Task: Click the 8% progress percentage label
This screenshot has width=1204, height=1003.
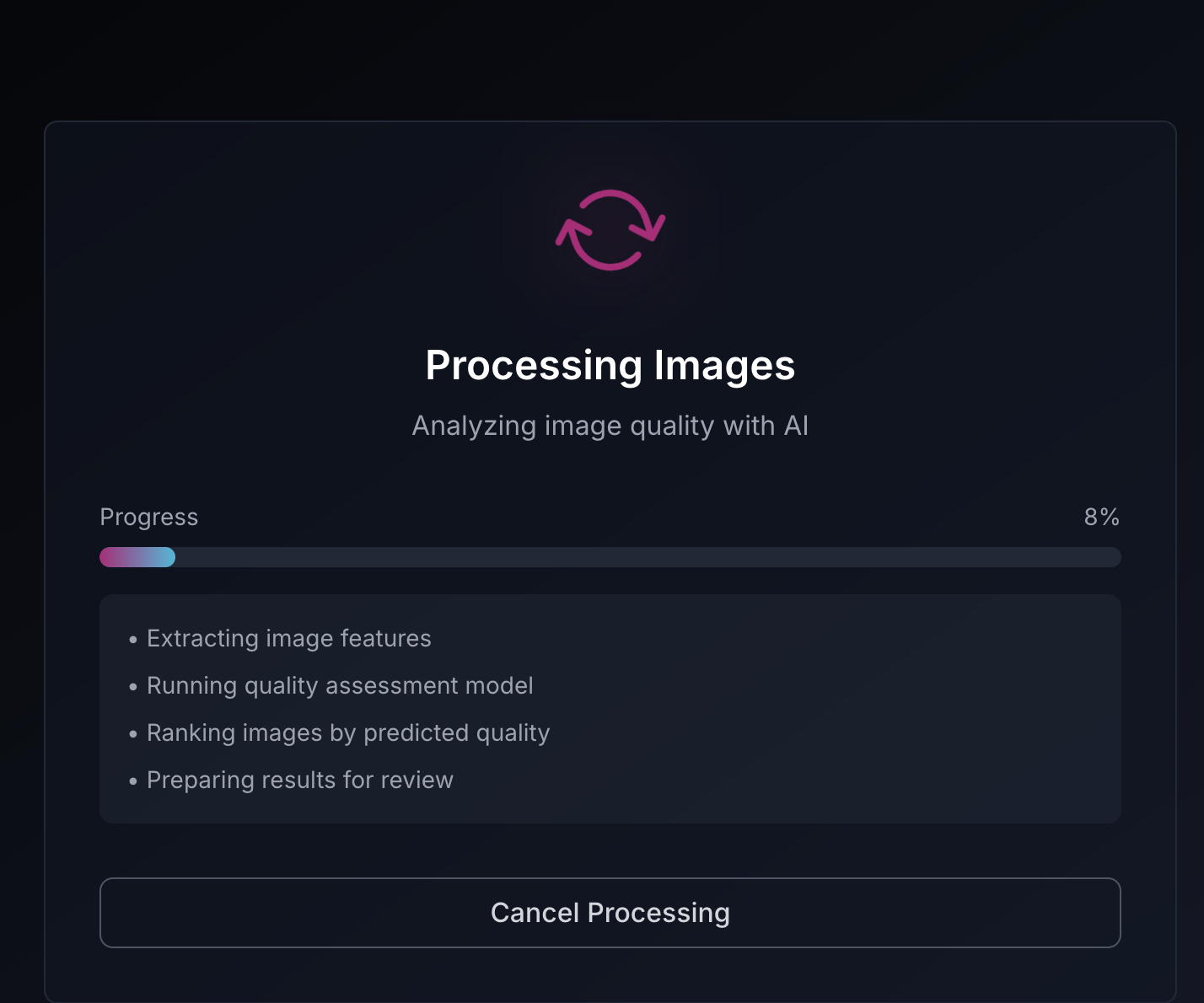Action: coord(1102,517)
